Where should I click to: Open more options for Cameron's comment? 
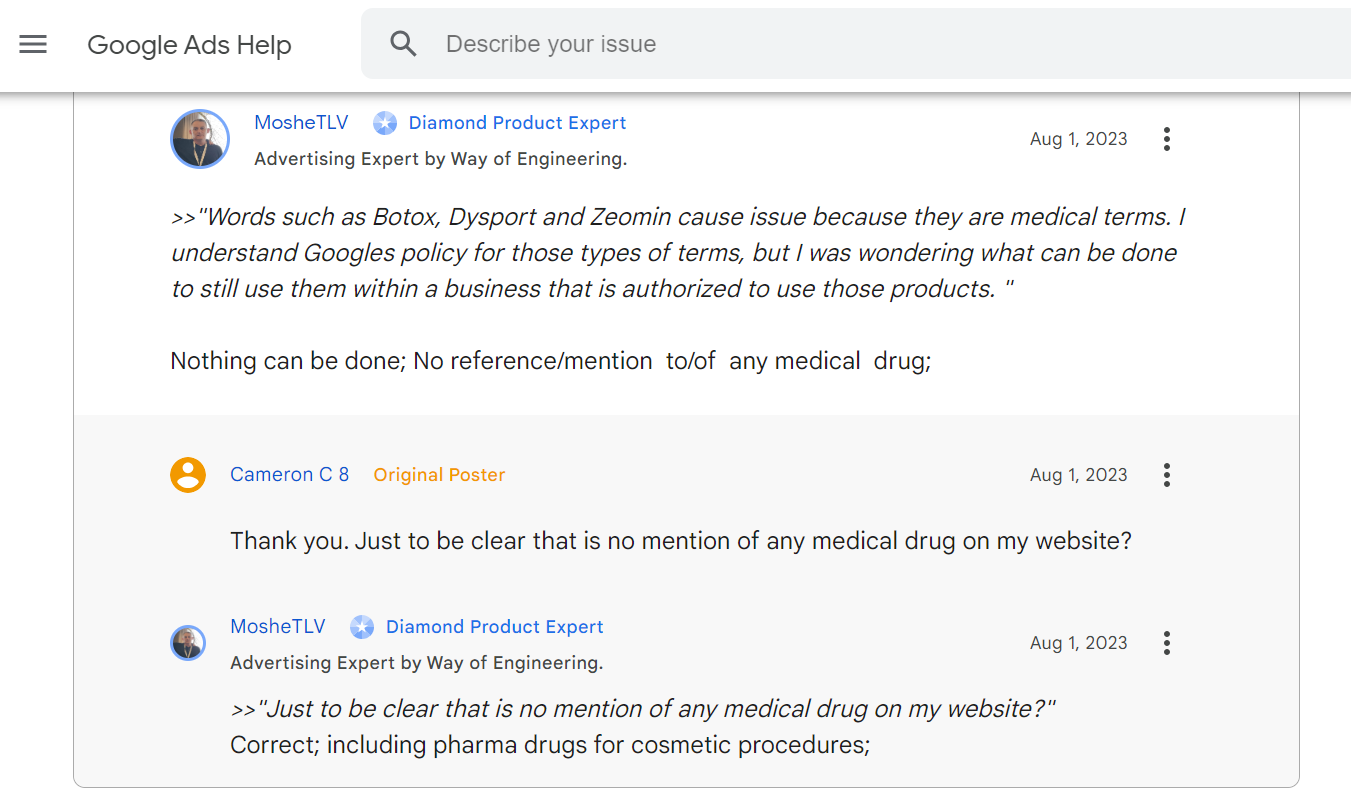click(1166, 475)
